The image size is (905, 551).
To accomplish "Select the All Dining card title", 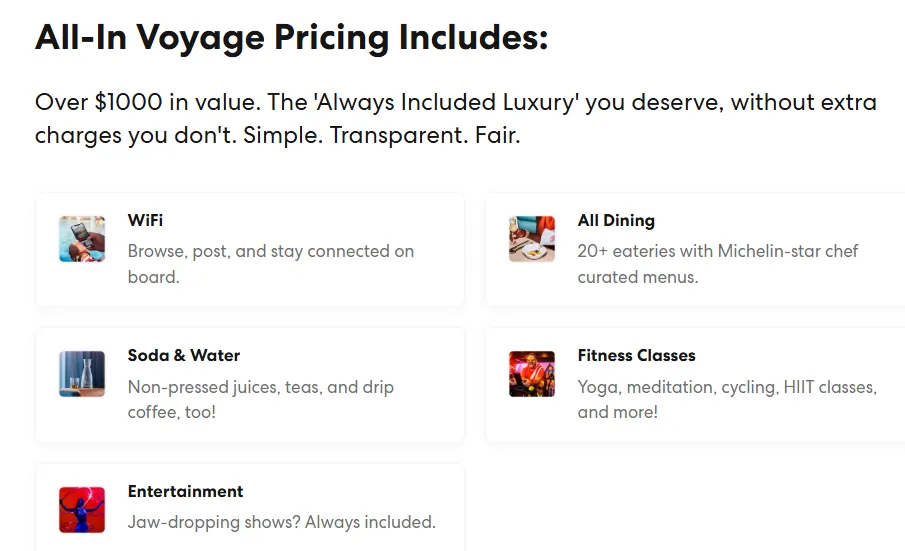I will click(x=616, y=220).
